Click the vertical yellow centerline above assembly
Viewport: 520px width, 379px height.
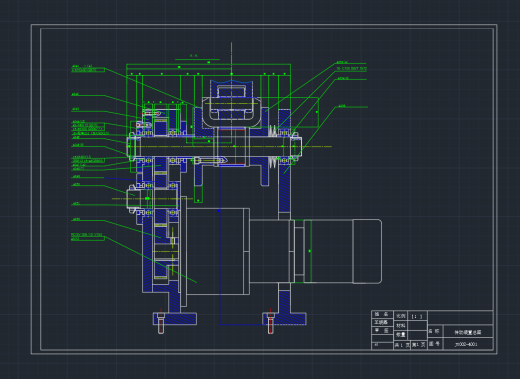tap(231, 61)
